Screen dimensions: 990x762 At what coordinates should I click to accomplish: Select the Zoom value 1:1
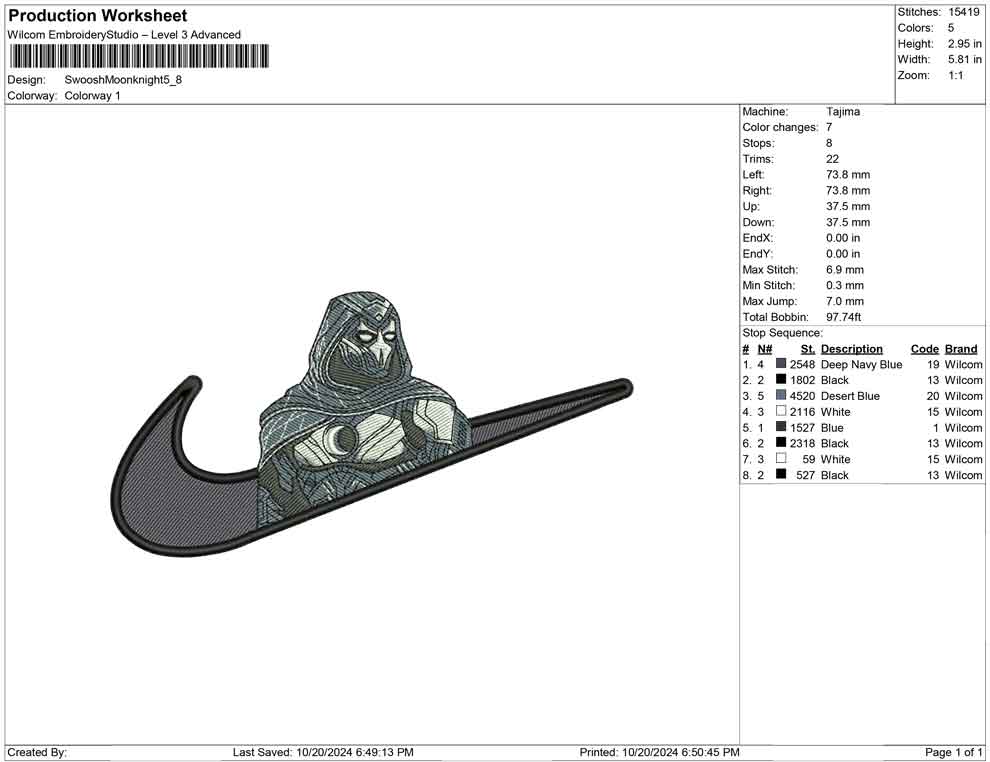tap(955, 75)
